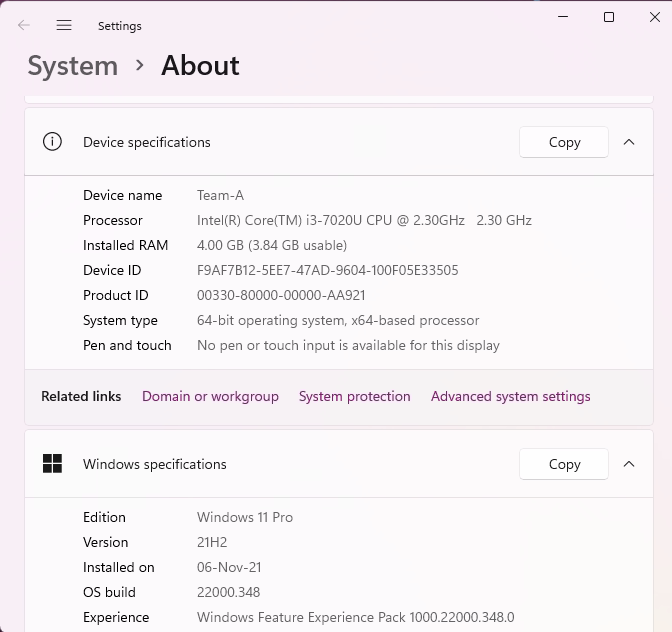Viewport: 672px width, 632px height.
Task: Maximize the Settings window
Action: 609,17
